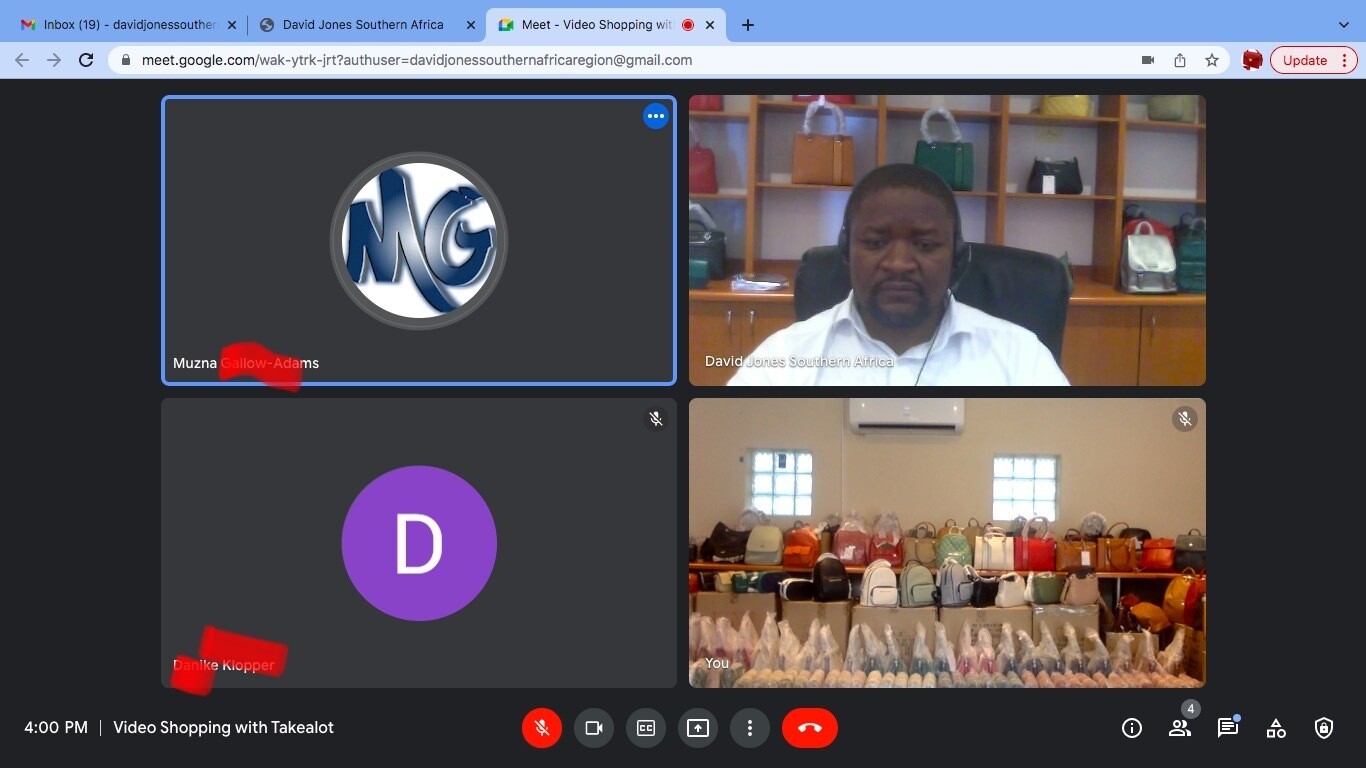Expand the tab search chevron

(1343, 25)
